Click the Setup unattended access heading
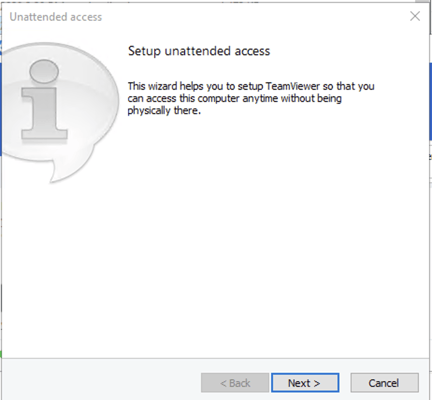The height and width of the screenshot is (400, 432). point(199,51)
